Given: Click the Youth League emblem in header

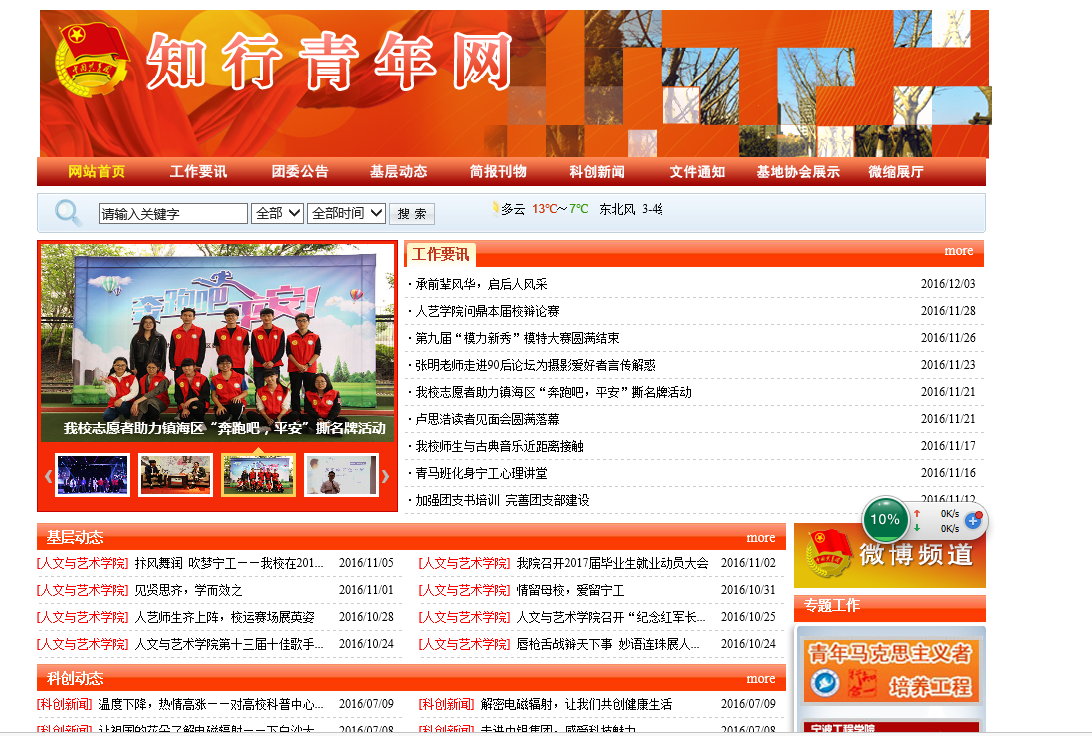Looking at the screenshot, I should 92,62.
